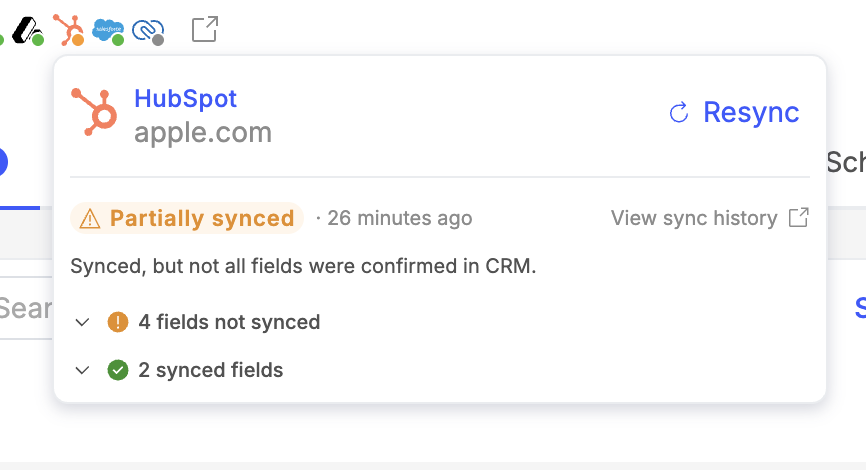Open the HubSpot title link
Image resolution: width=866 pixels, height=470 pixels.
[185, 99]
